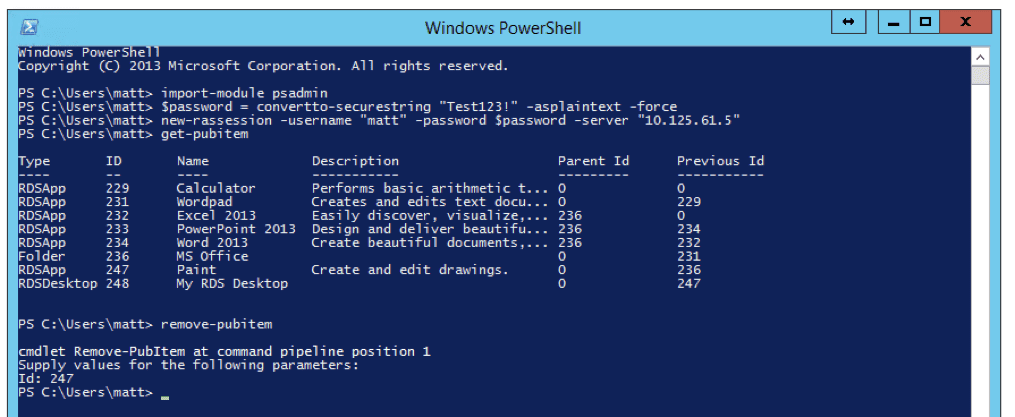Click the blinking cursor at the last prompt
The width and height of the screenshot is (1015, 417).
165,397
